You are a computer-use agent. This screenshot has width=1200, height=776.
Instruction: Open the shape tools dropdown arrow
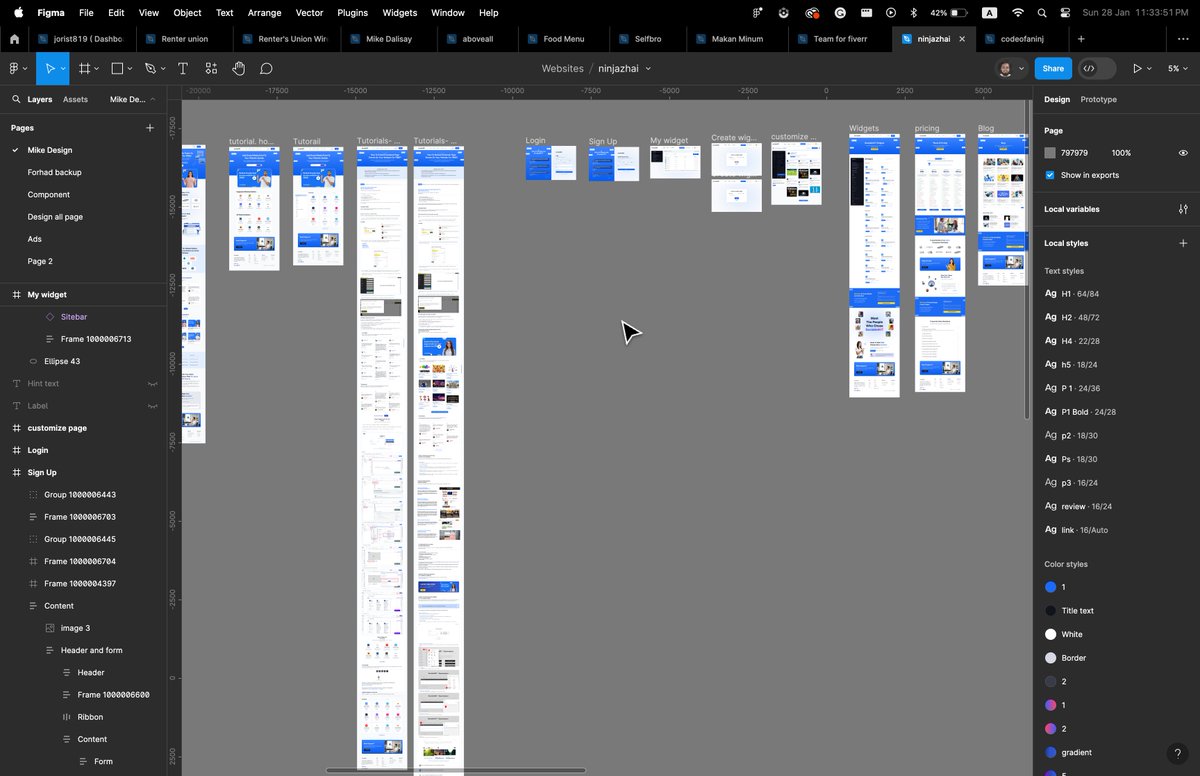tap(131, 68)
